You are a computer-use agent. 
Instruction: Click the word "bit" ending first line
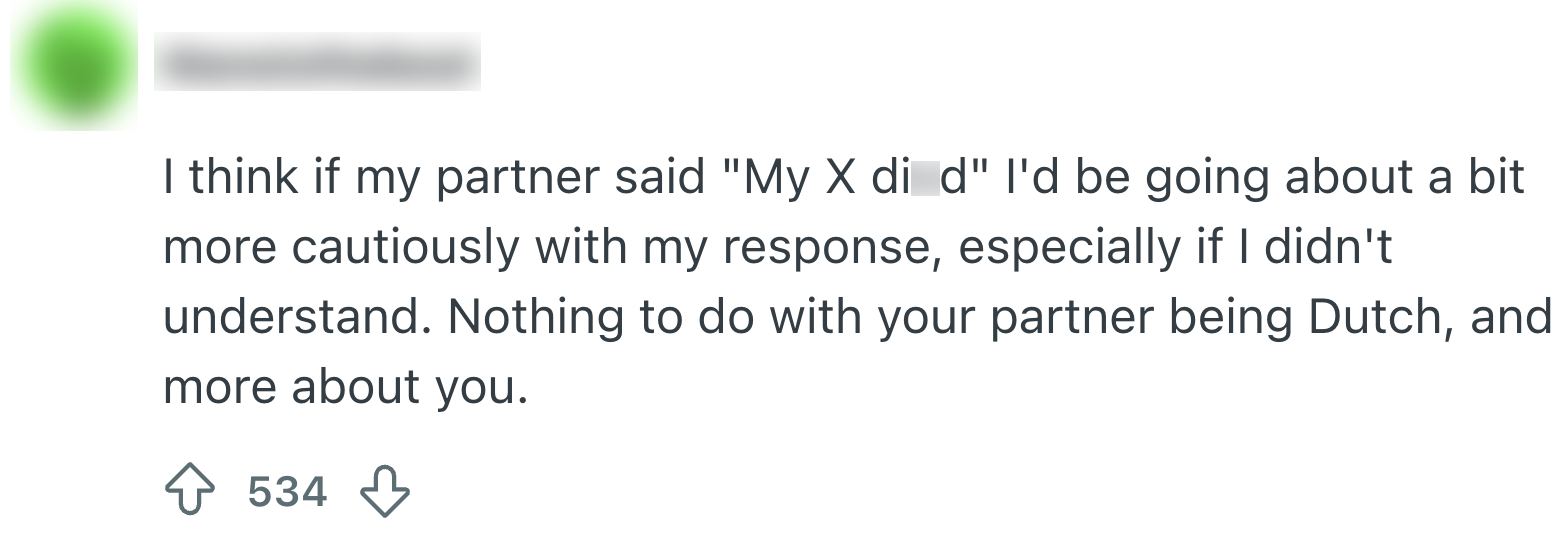click(1498, 179)
